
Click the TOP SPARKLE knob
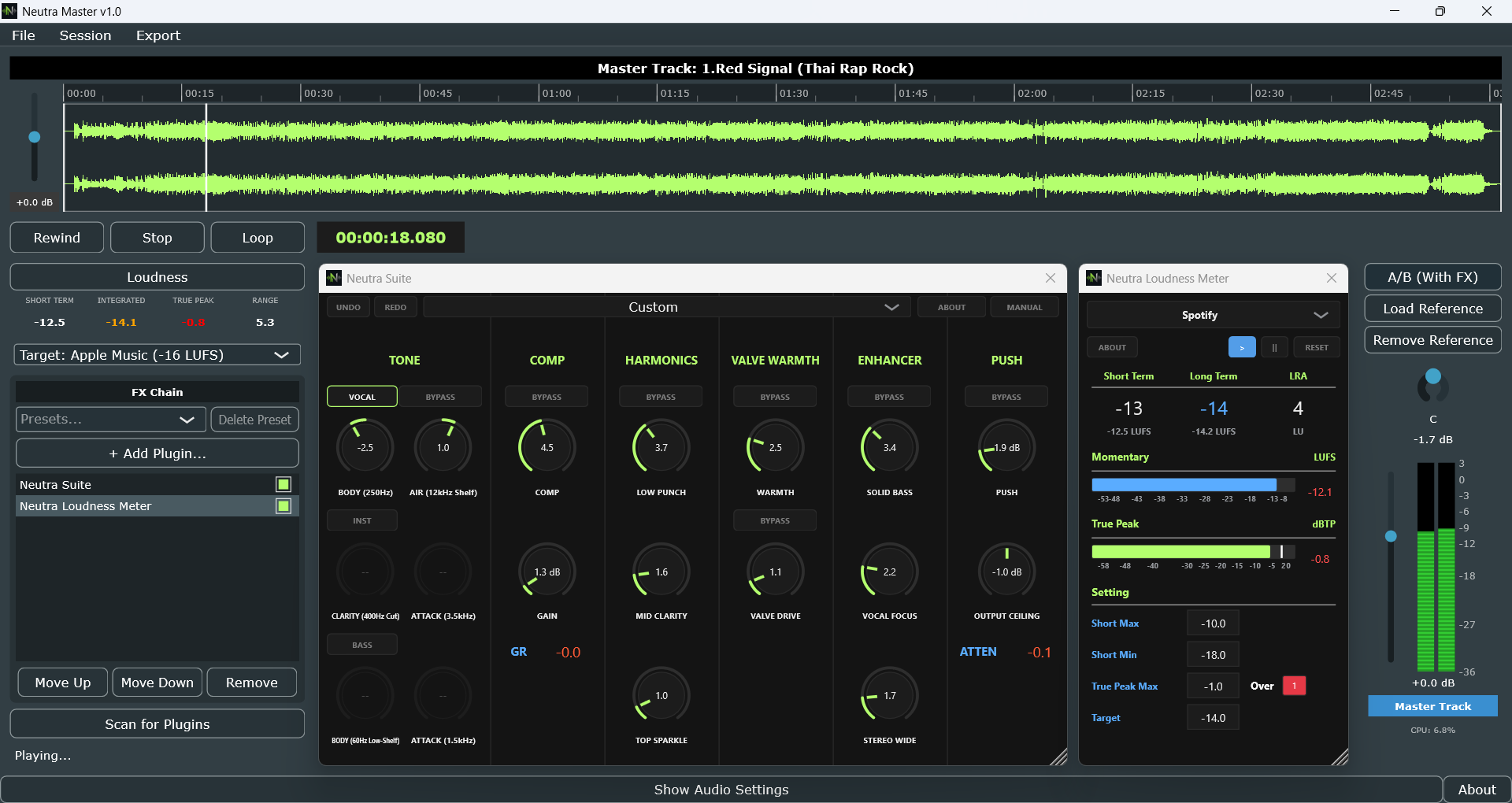point(661,696)
